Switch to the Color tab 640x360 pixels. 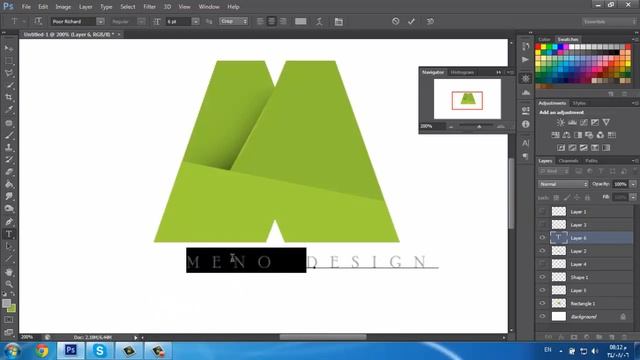coord(544,39)
